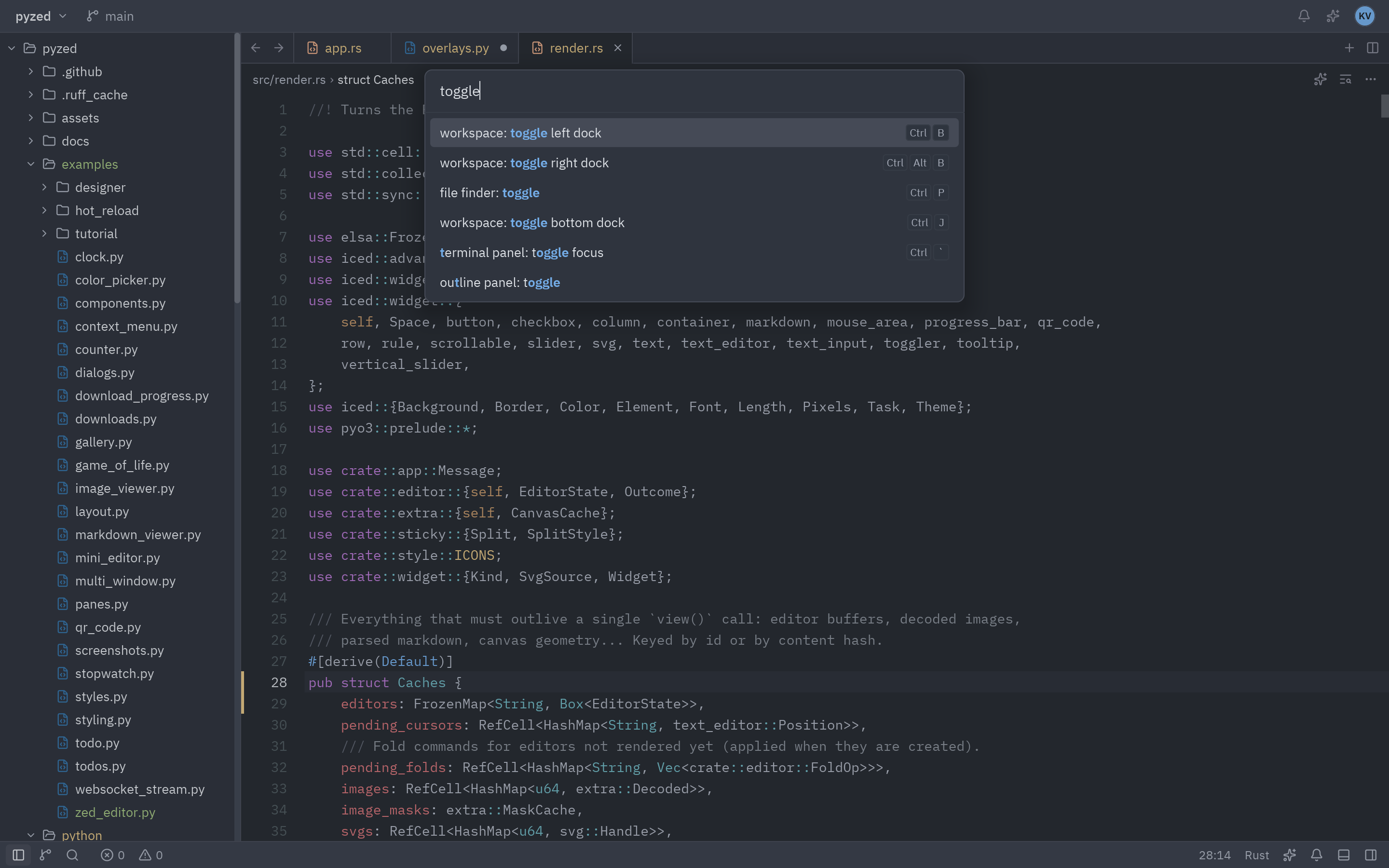Select outline panel: toggle command
1389x868 pixels.
click(694, 283)
